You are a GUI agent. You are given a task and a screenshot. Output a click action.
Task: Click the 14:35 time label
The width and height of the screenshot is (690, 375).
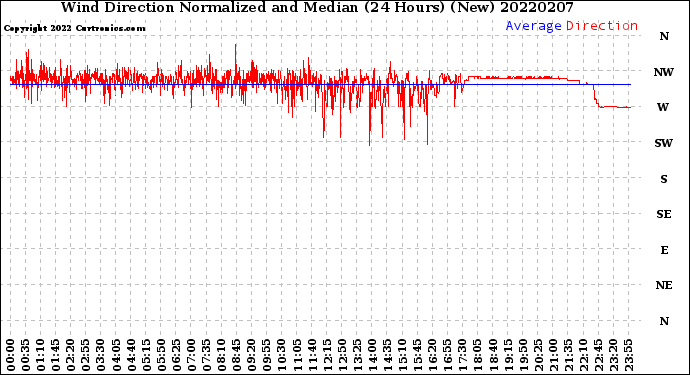pyautogui.click(x=387, y=355)
